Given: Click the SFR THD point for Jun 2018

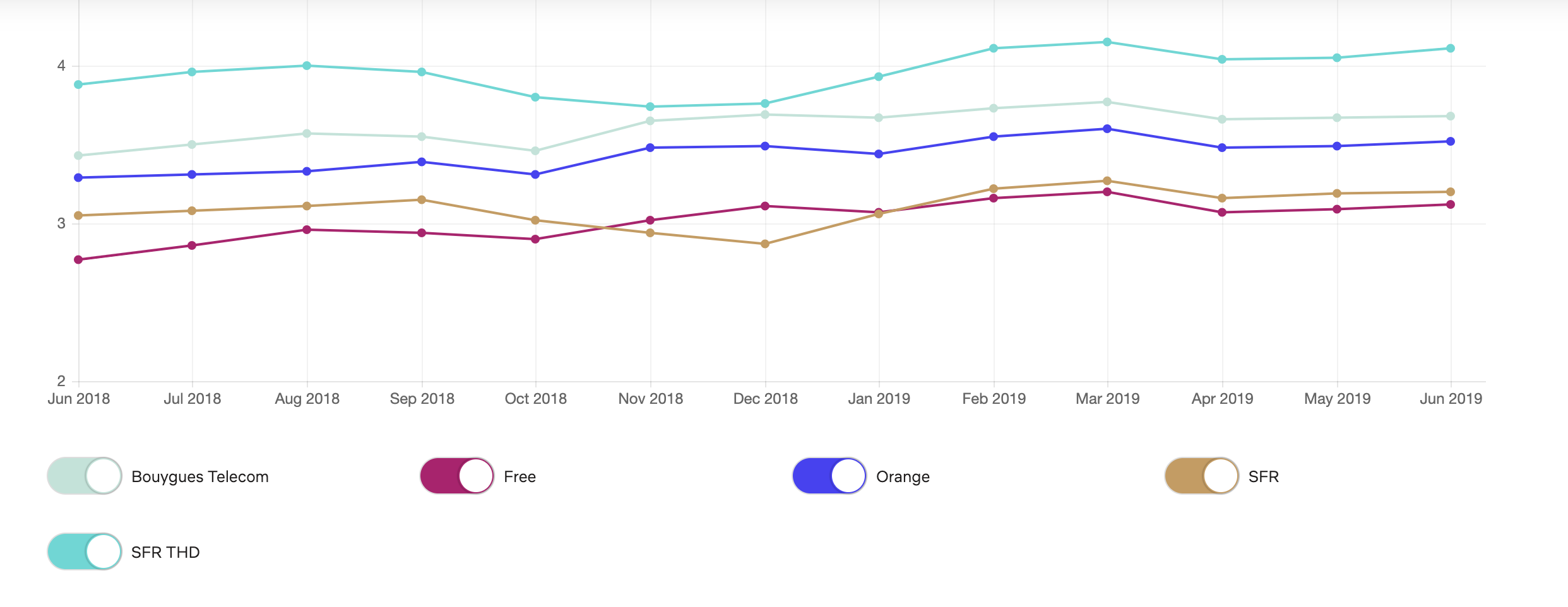Looking at the screenshot, I should pyautogui.click(x=78, y=85).
